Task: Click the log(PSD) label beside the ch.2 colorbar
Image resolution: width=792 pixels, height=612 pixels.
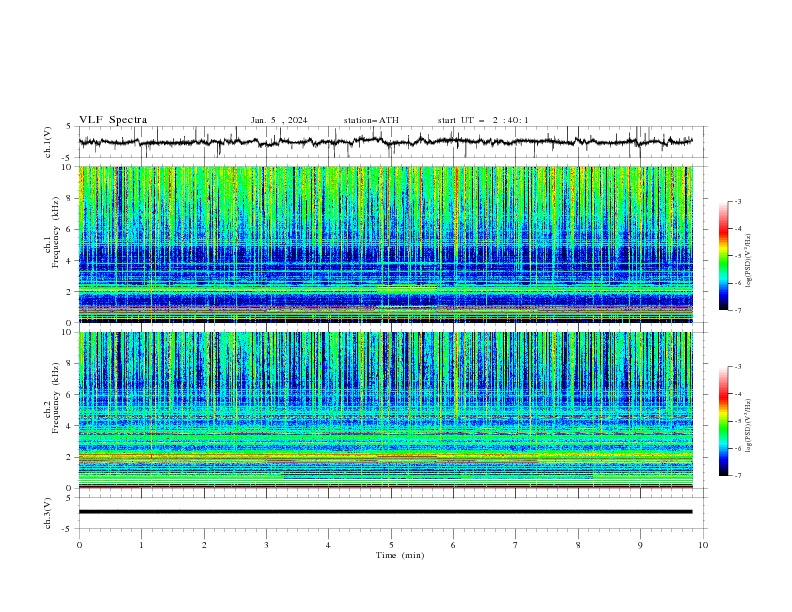Action: pyautogui.click(x=748, y=426)
